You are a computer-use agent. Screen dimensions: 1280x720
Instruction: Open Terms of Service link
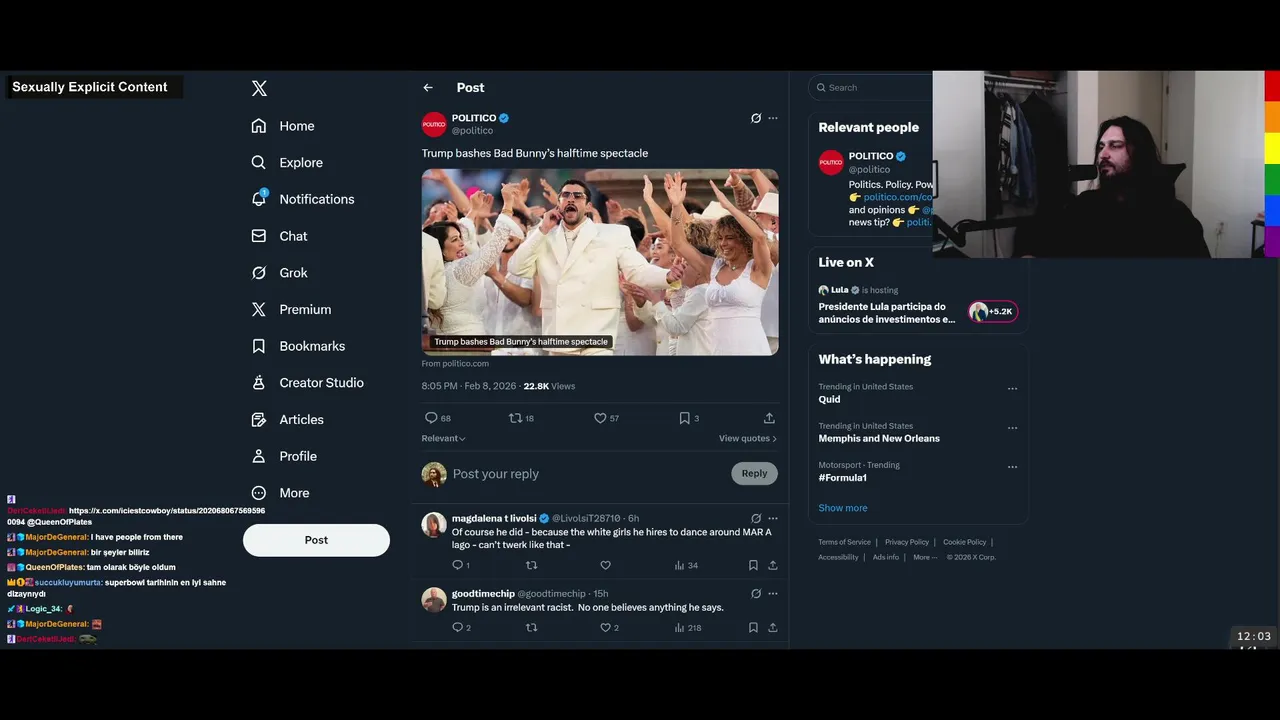click(844, 542)
